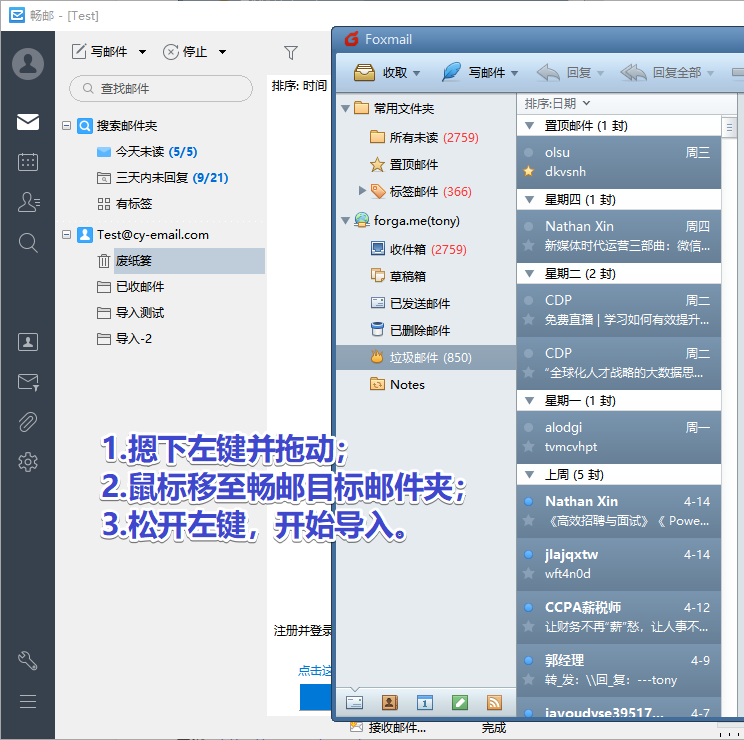
Task: Open the attachments paperclip icon in sidebar
Action: (28, 422)
